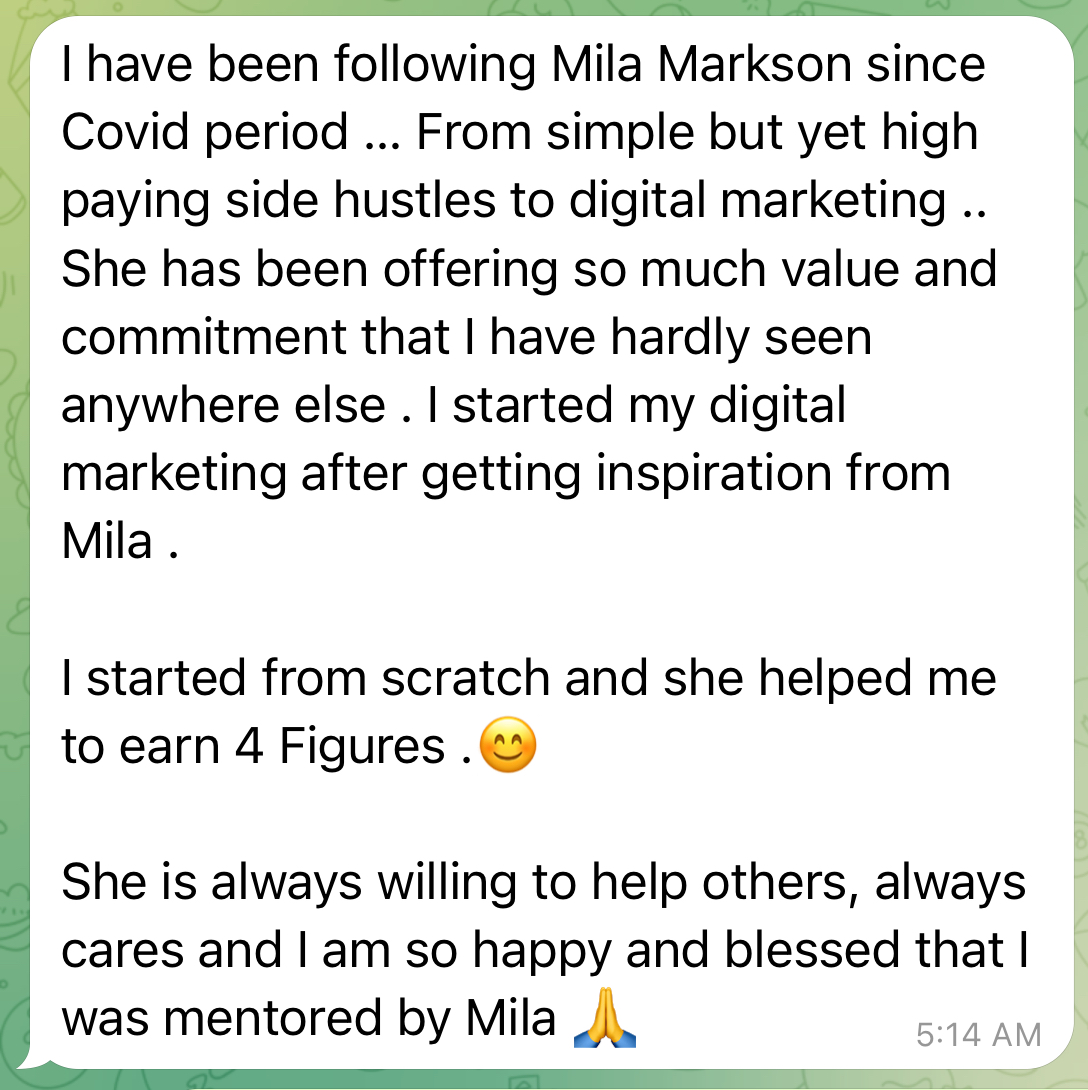Click the words "anywhere else"

[223, 406]
